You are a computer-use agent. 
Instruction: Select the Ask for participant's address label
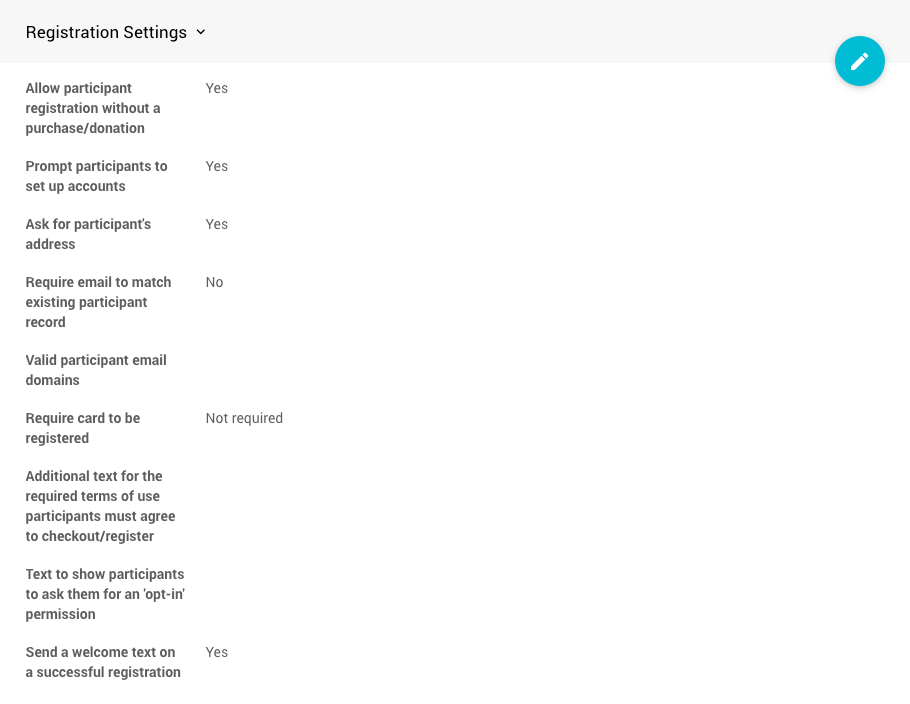tap(88, 234)
